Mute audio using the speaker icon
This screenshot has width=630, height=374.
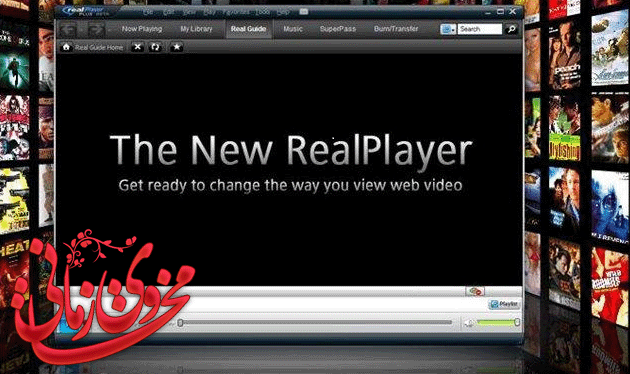469,323
